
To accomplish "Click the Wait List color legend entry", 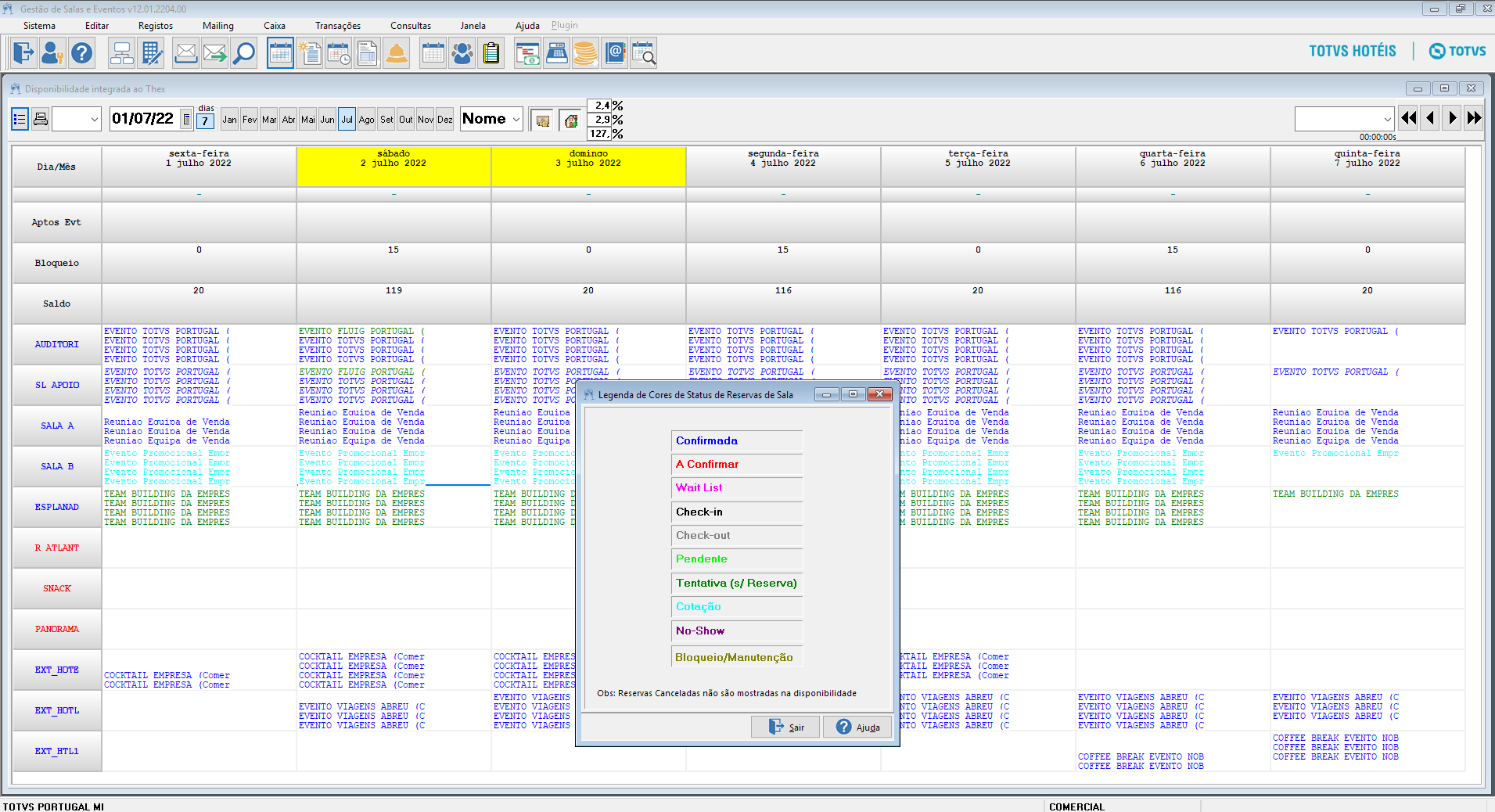I will 736,488.
